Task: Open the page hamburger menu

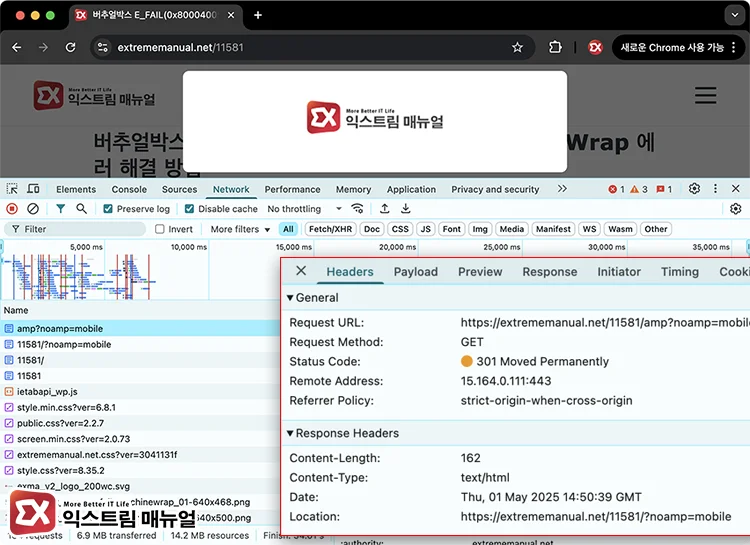Action: (x=706, y=95)
